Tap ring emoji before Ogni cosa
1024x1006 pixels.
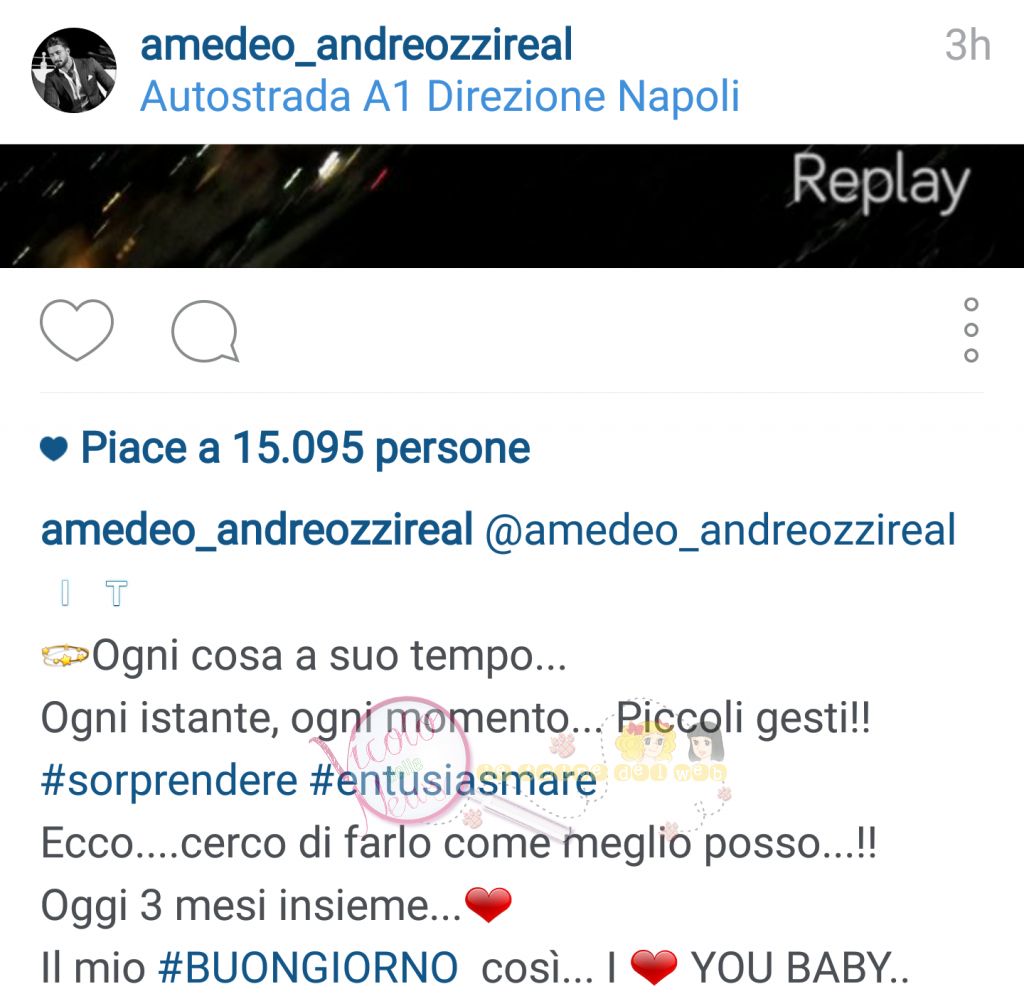point(65,655)
